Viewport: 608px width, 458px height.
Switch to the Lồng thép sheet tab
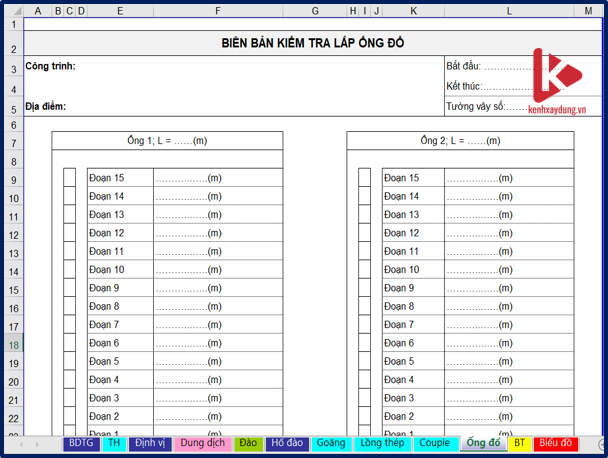(x=382, y=442)
